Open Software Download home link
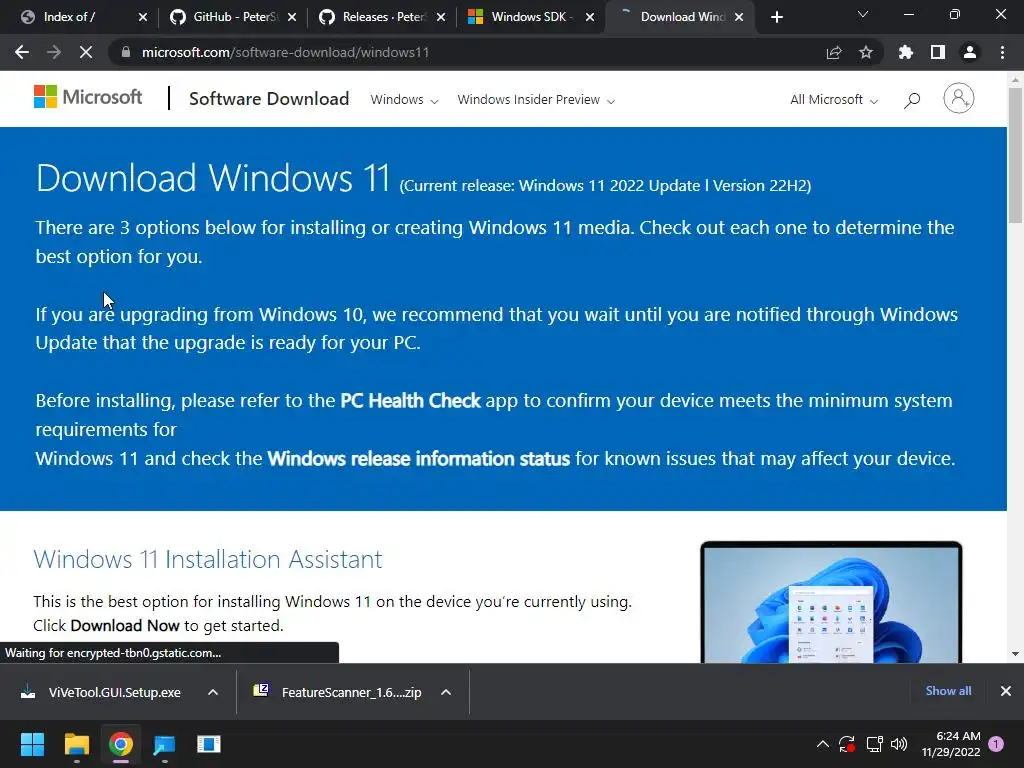1024x768 pixels. click(x=269, y=99)
